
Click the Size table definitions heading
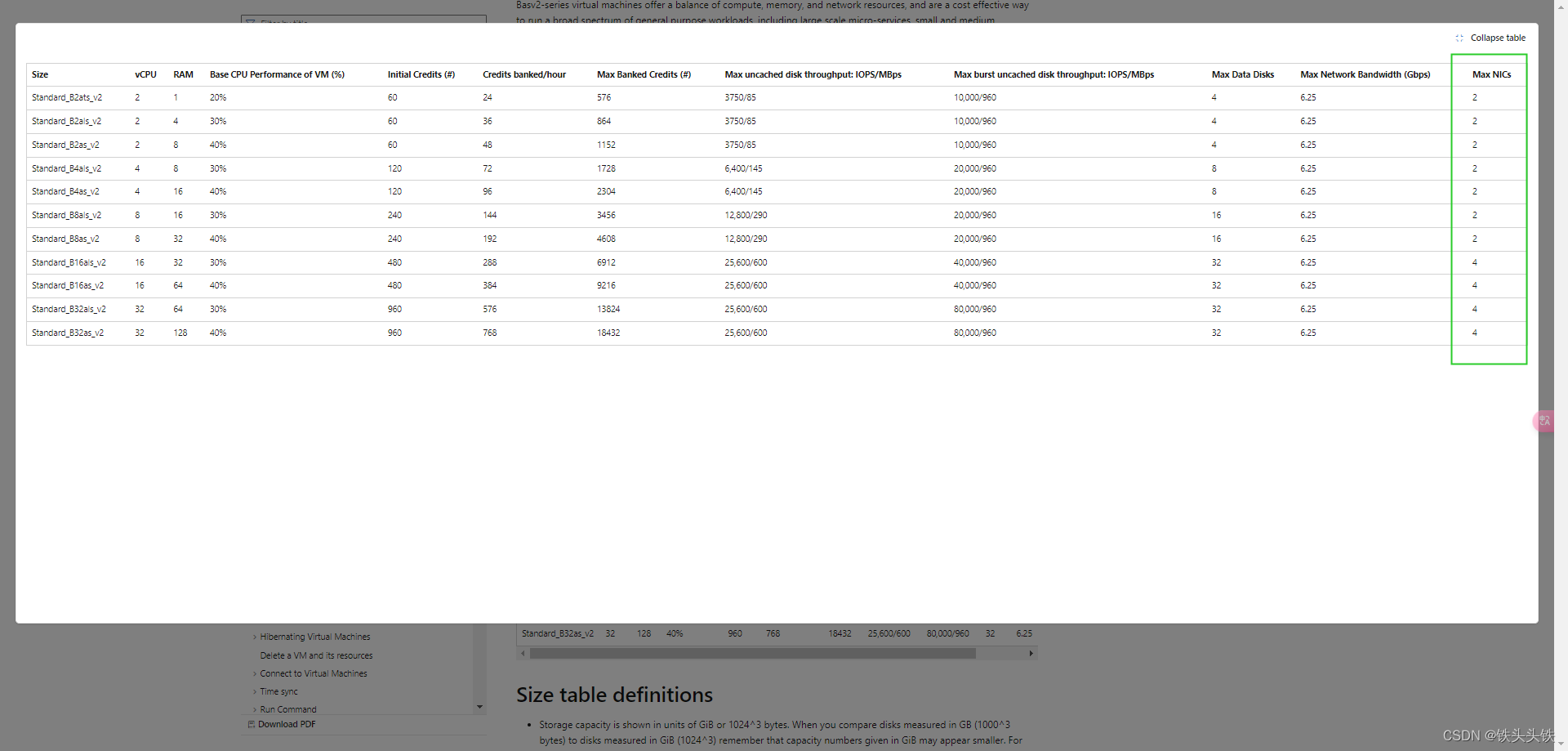pyautogui.click(x=614, y=695)
